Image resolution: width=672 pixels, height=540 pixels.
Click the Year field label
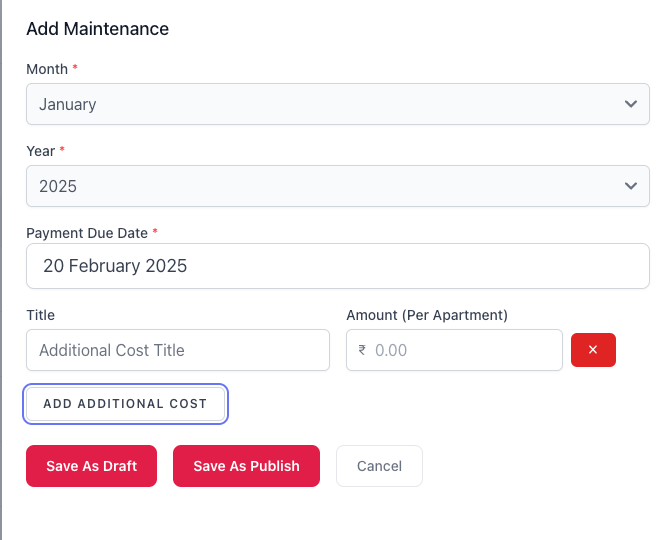point(41,151)
